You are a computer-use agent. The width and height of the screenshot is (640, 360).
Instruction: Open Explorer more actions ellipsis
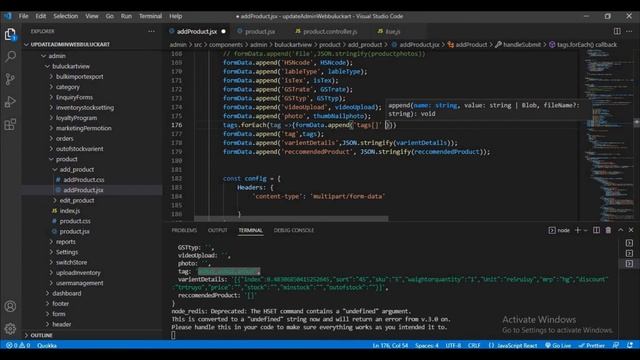point(151,31)
